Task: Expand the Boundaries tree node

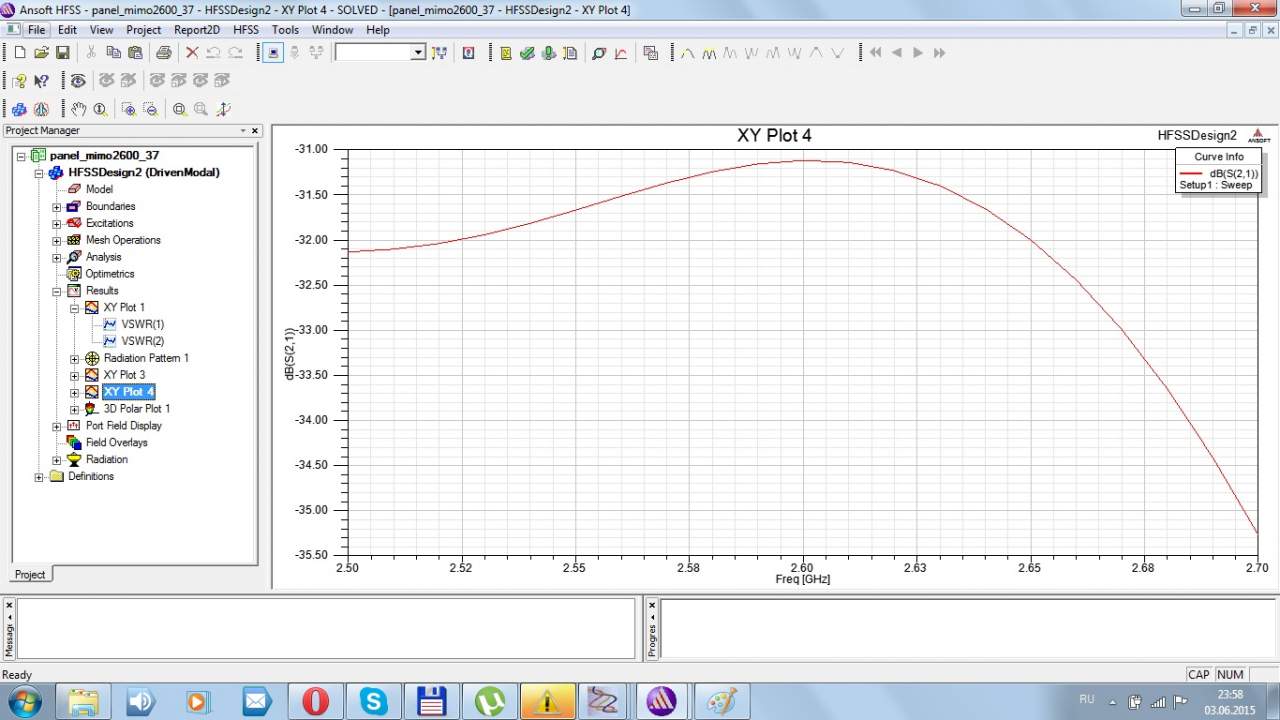Action: tap(57, 207)
